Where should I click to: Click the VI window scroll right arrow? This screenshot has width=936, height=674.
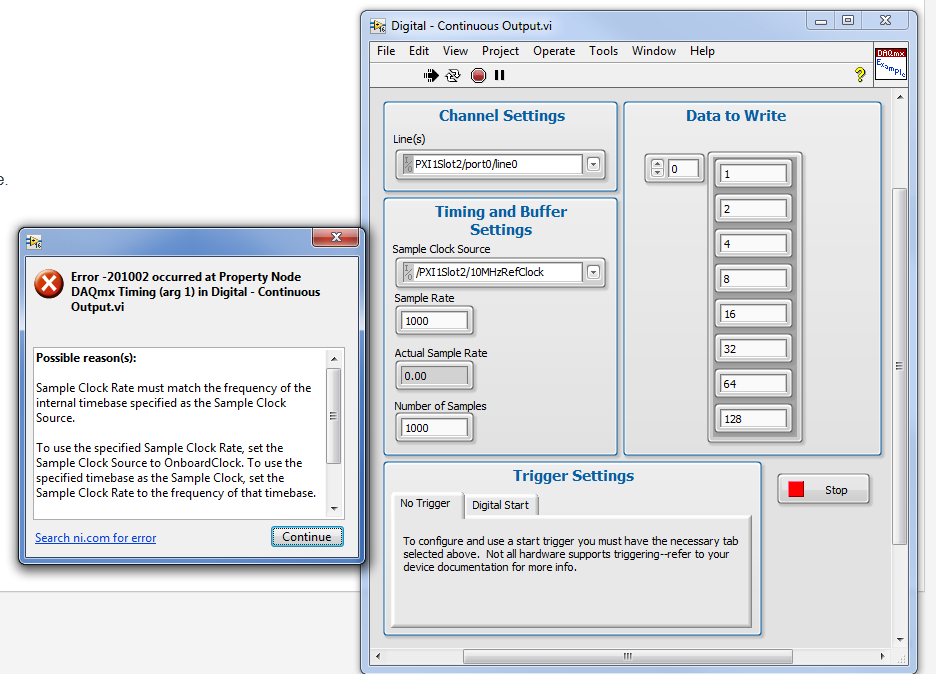click(882, 656)
